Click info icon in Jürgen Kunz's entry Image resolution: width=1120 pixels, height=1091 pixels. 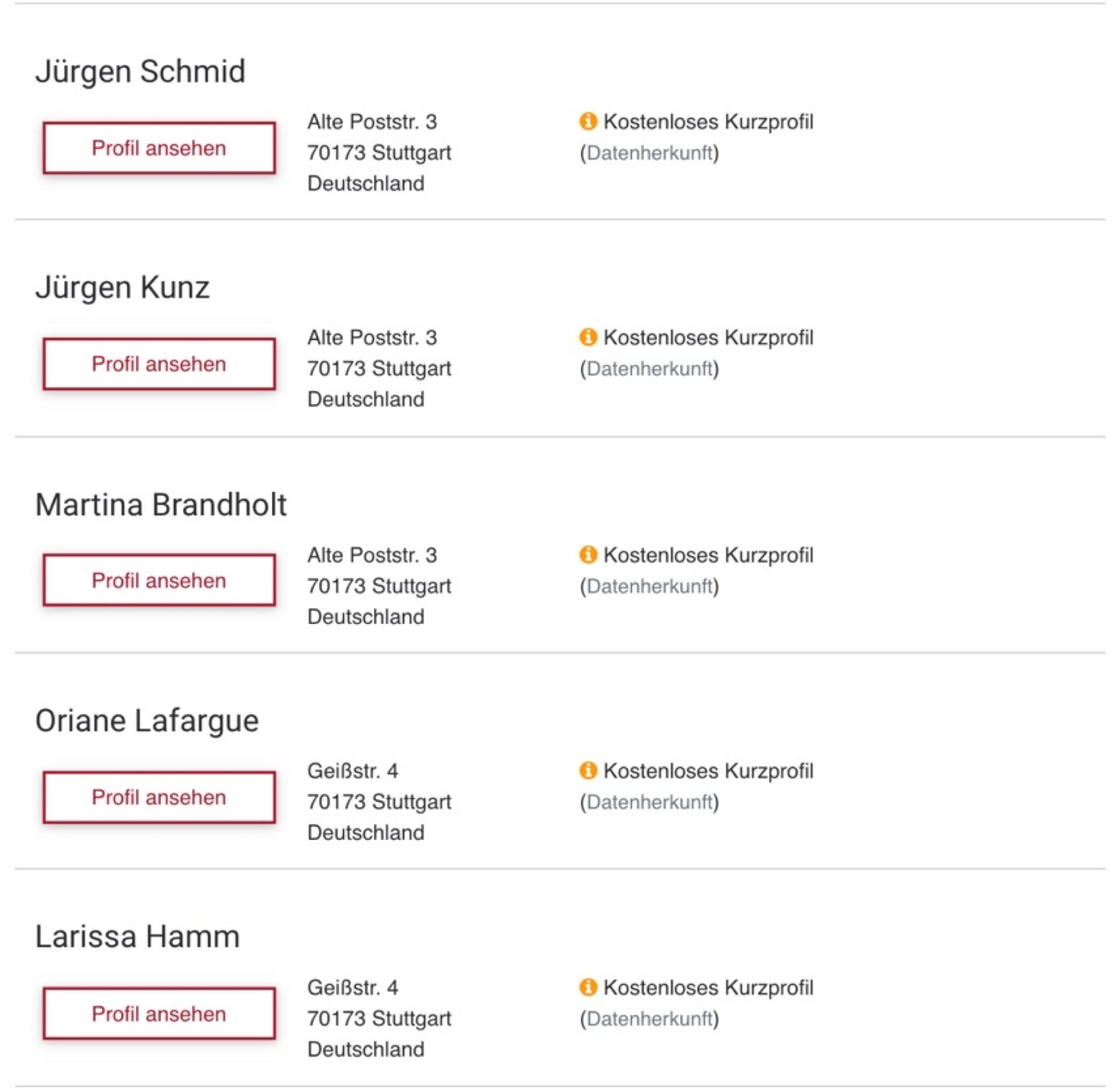click(x=588, y=337)
